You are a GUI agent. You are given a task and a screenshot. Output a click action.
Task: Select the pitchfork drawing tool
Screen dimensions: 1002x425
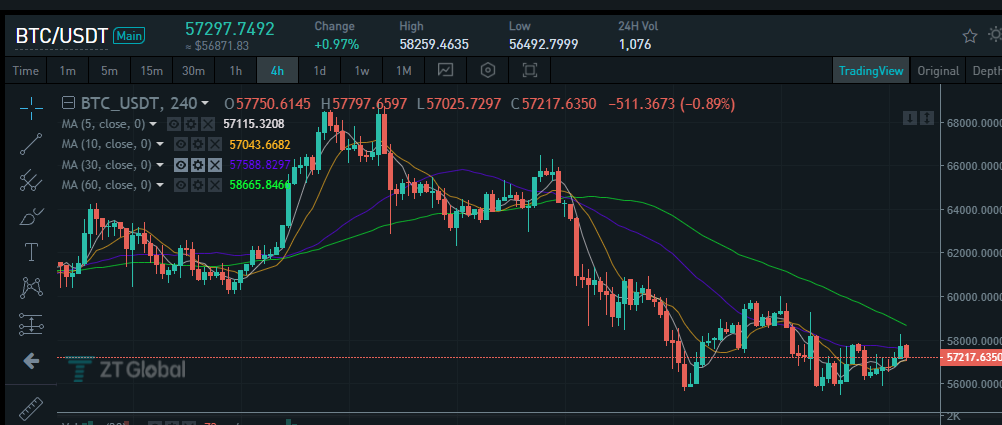point(31,181)
